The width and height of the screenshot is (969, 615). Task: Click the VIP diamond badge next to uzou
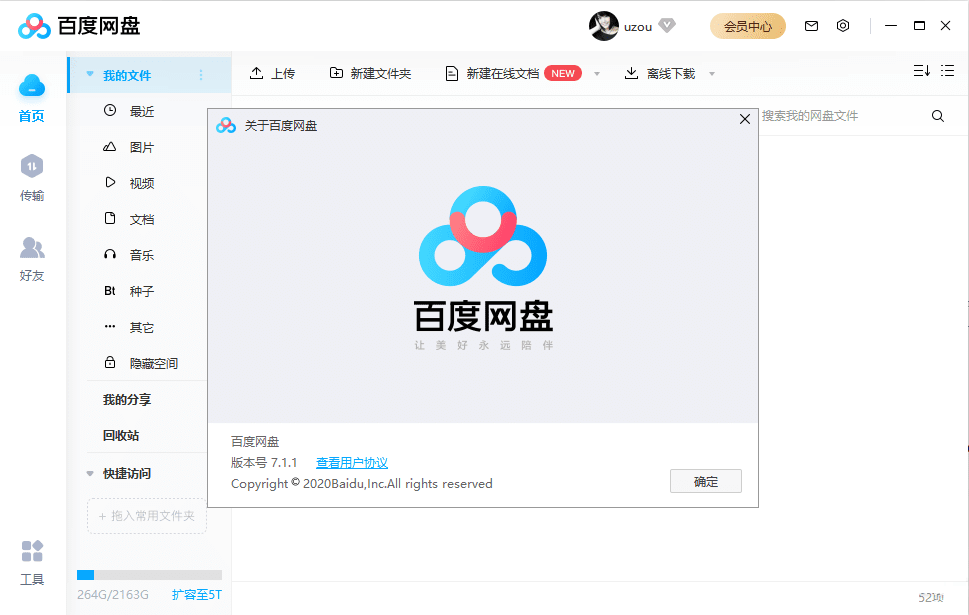[667, 25]
